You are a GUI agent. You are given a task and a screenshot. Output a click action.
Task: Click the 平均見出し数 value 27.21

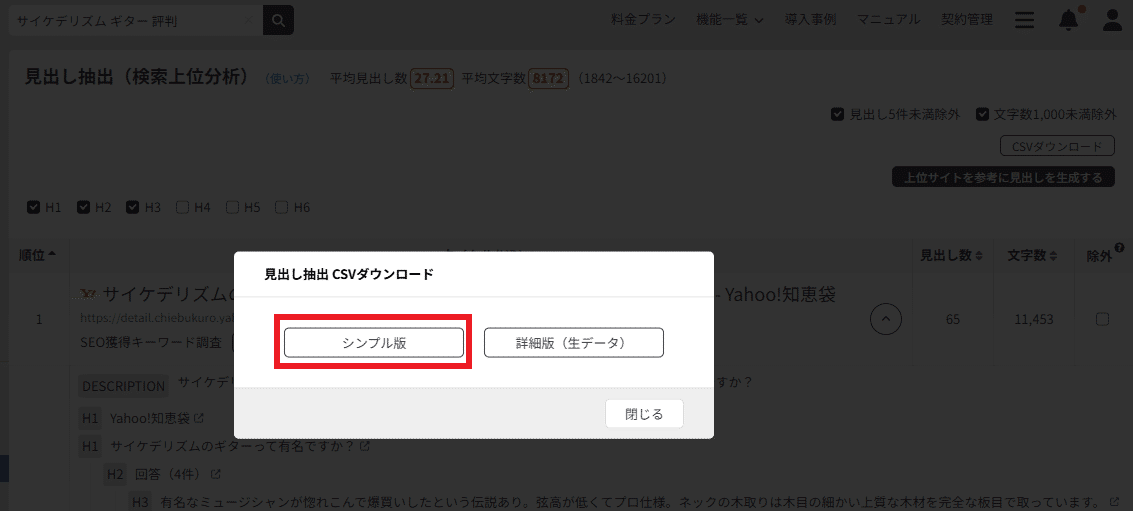(431, 78)
